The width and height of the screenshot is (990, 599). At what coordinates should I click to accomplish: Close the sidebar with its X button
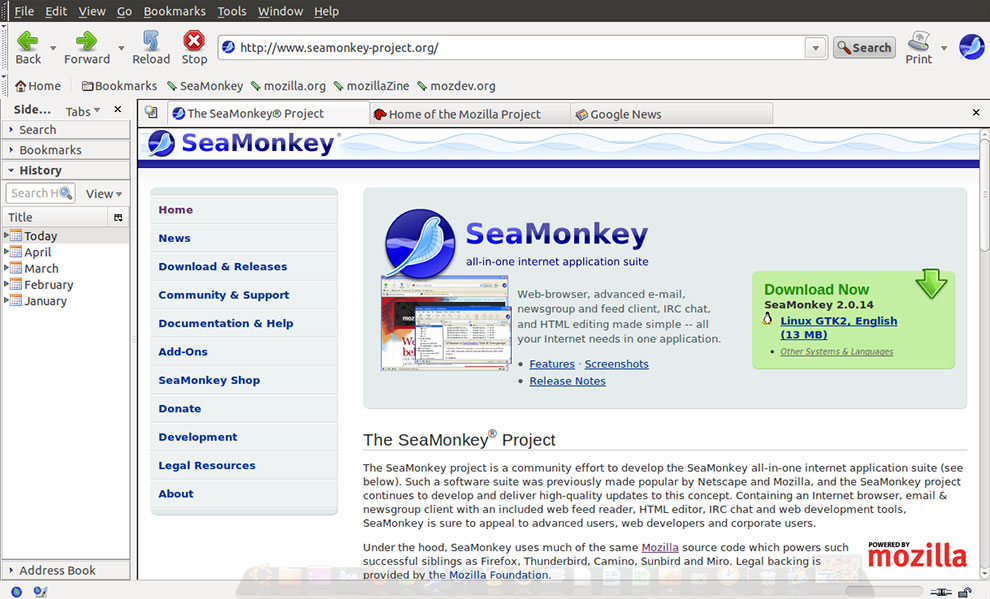[x=117, y=109]
